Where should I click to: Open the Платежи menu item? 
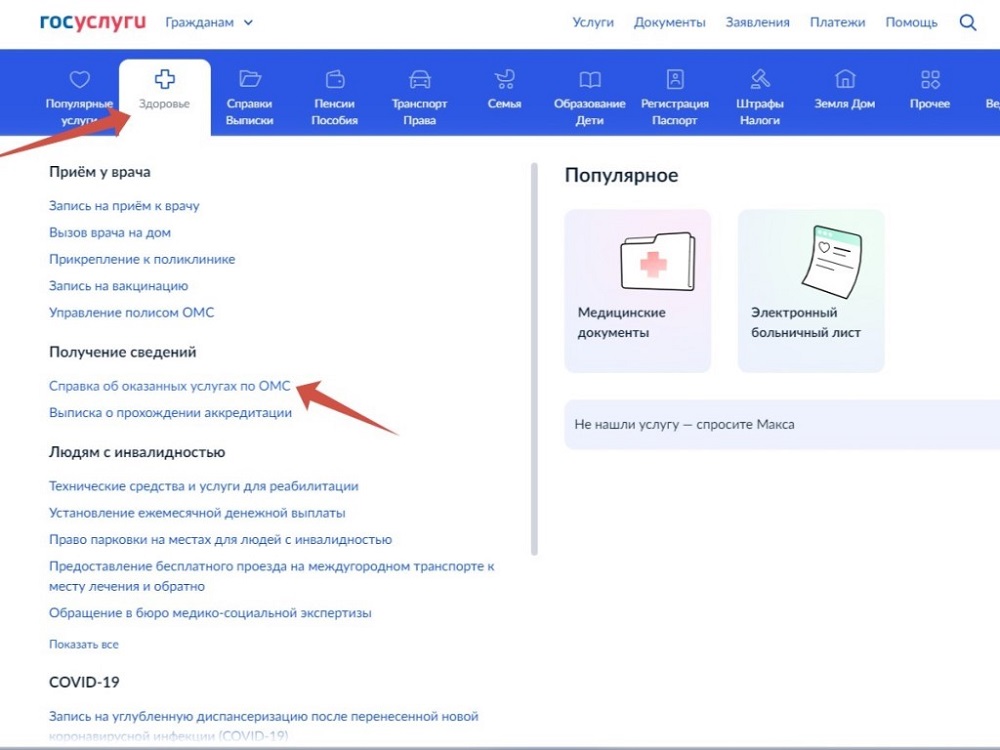[x=837, y=22]
